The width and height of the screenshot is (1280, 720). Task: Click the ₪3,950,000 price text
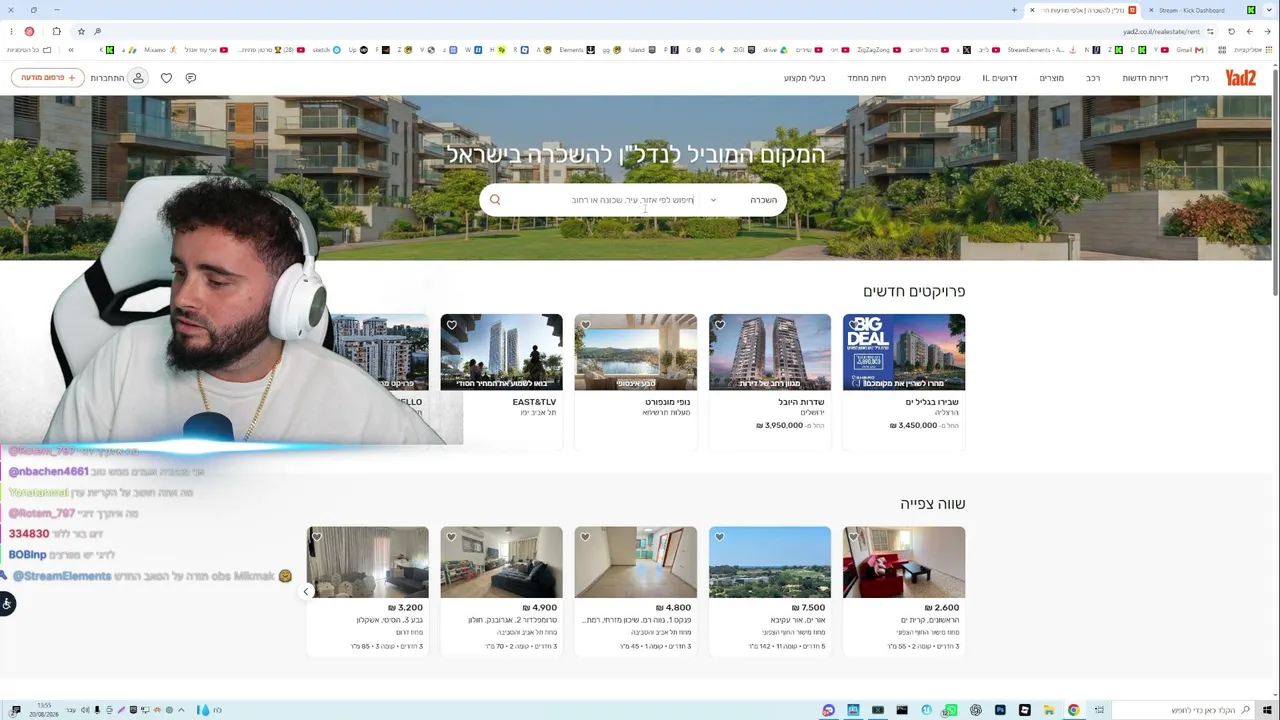780,425
